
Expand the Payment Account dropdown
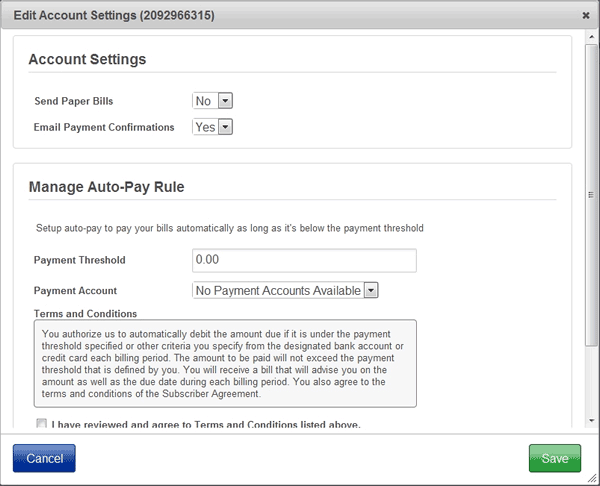point(285,290)
